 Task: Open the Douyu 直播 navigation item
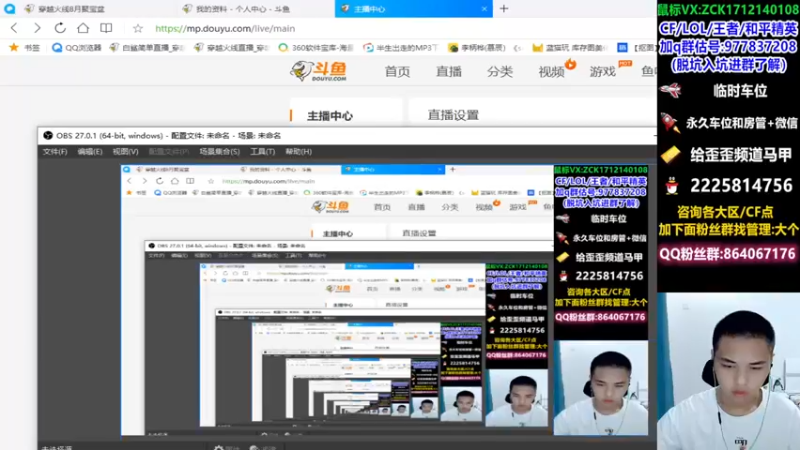tap(448, 71)
